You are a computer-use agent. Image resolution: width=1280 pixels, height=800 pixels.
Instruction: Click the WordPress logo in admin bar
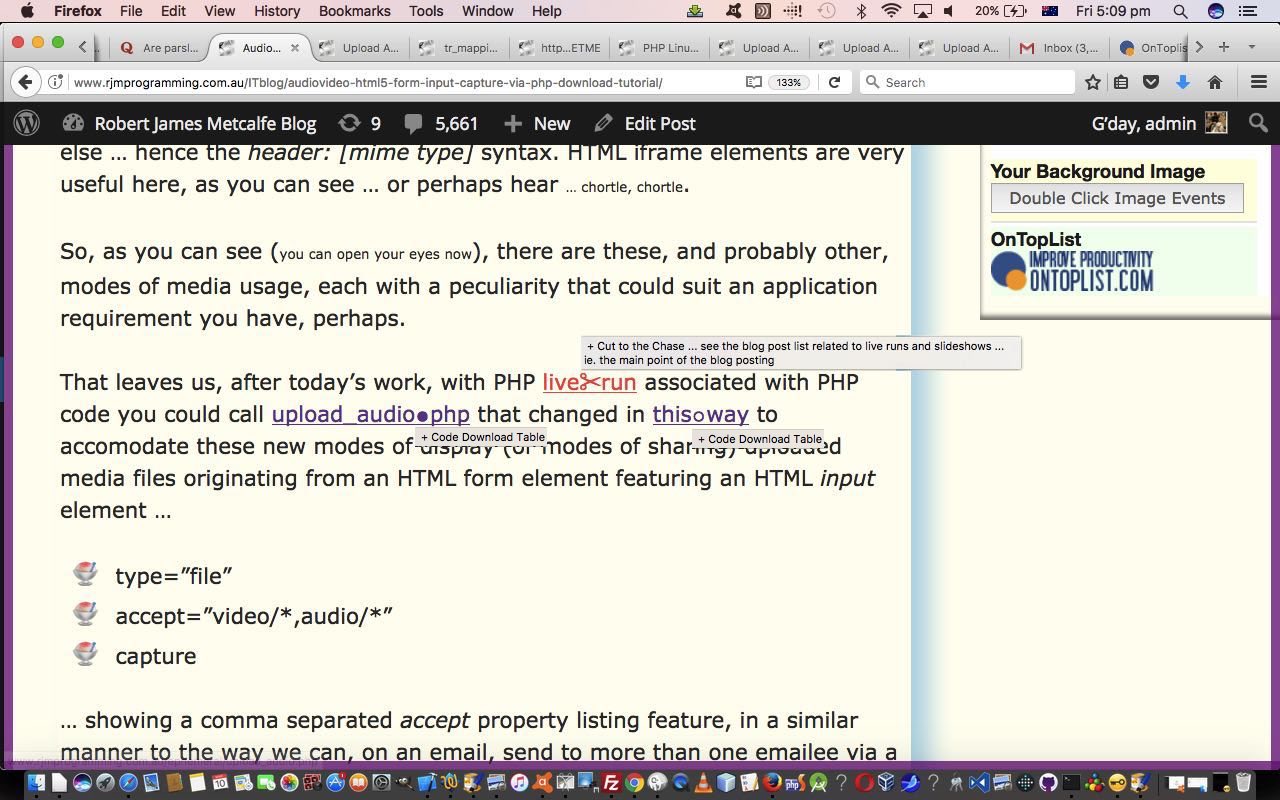coord(27,123)
